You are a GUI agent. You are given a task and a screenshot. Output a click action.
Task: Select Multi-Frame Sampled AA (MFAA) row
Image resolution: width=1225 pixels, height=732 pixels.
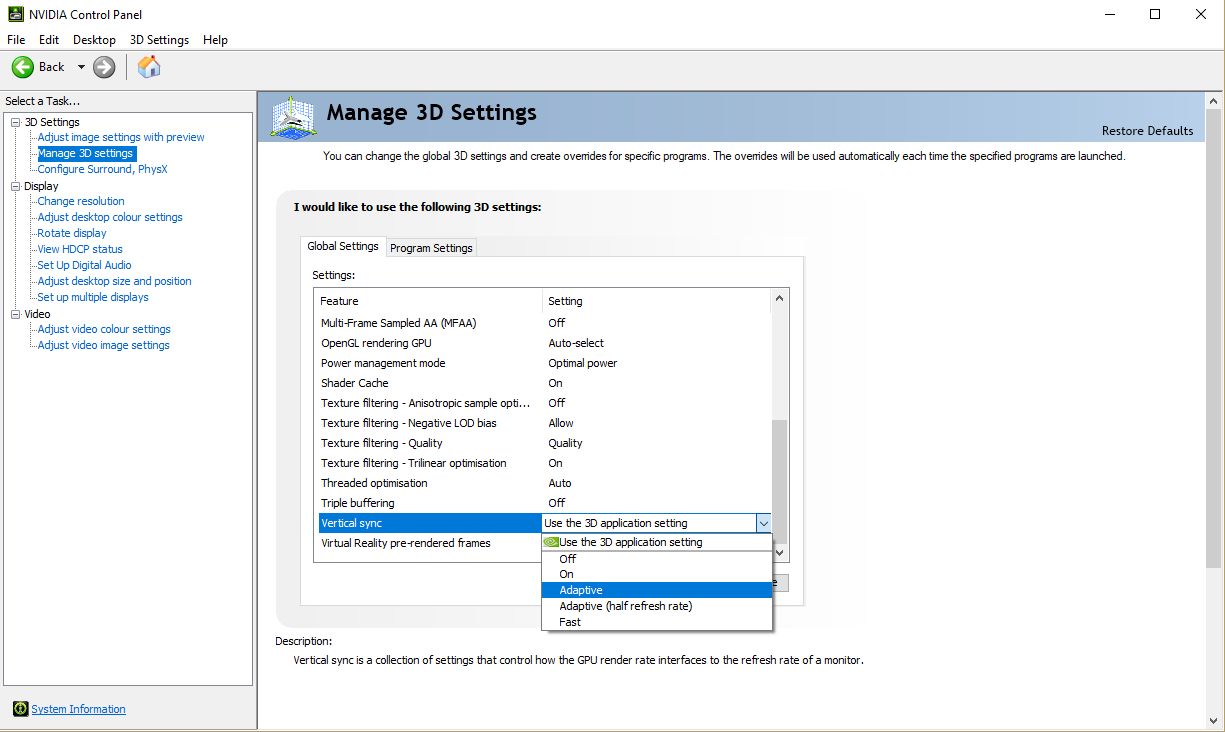pos(545,323)
